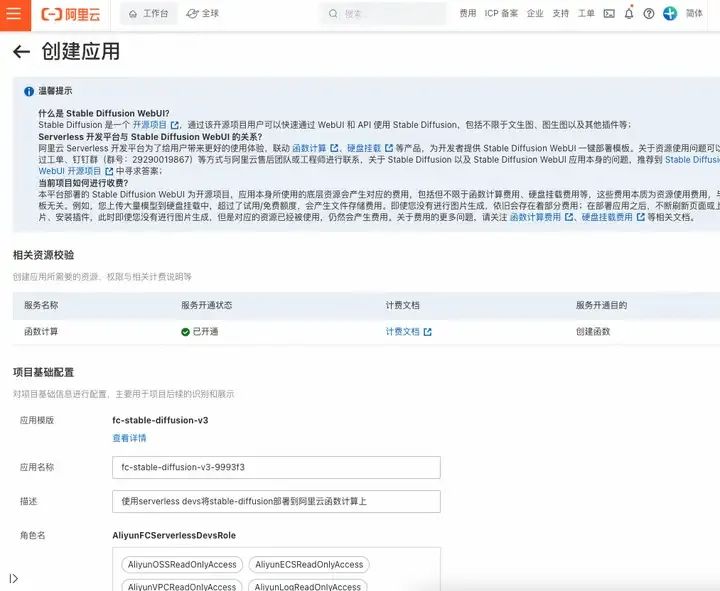The width and height of the screenshot is (720, 591).
Task: Edit the 应用名称 input field
Action: tap(276, 467)
